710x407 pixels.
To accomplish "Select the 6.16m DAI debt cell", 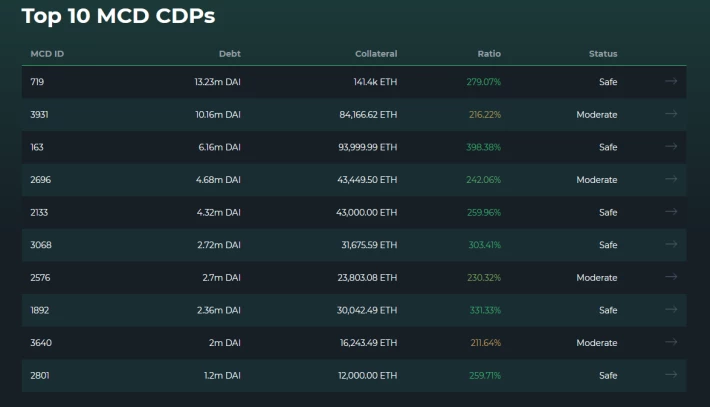I will coord(220,147).
